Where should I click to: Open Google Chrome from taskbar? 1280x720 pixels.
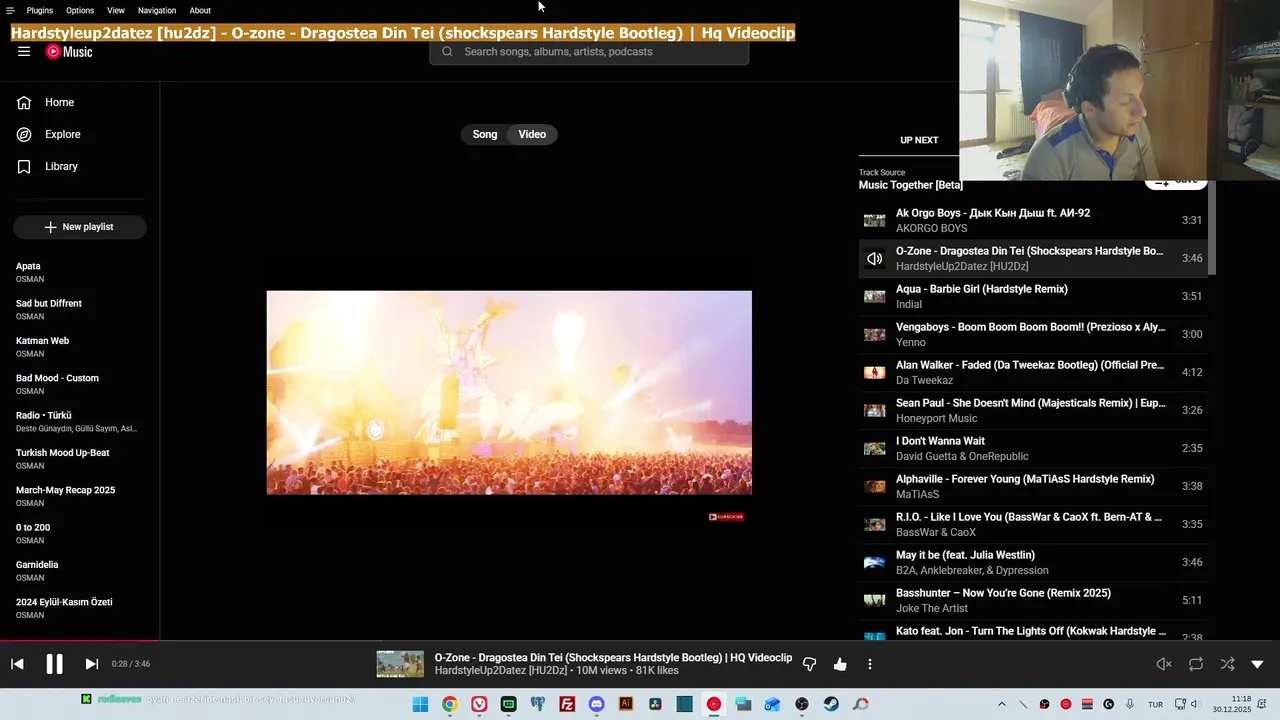pos(450,704)
